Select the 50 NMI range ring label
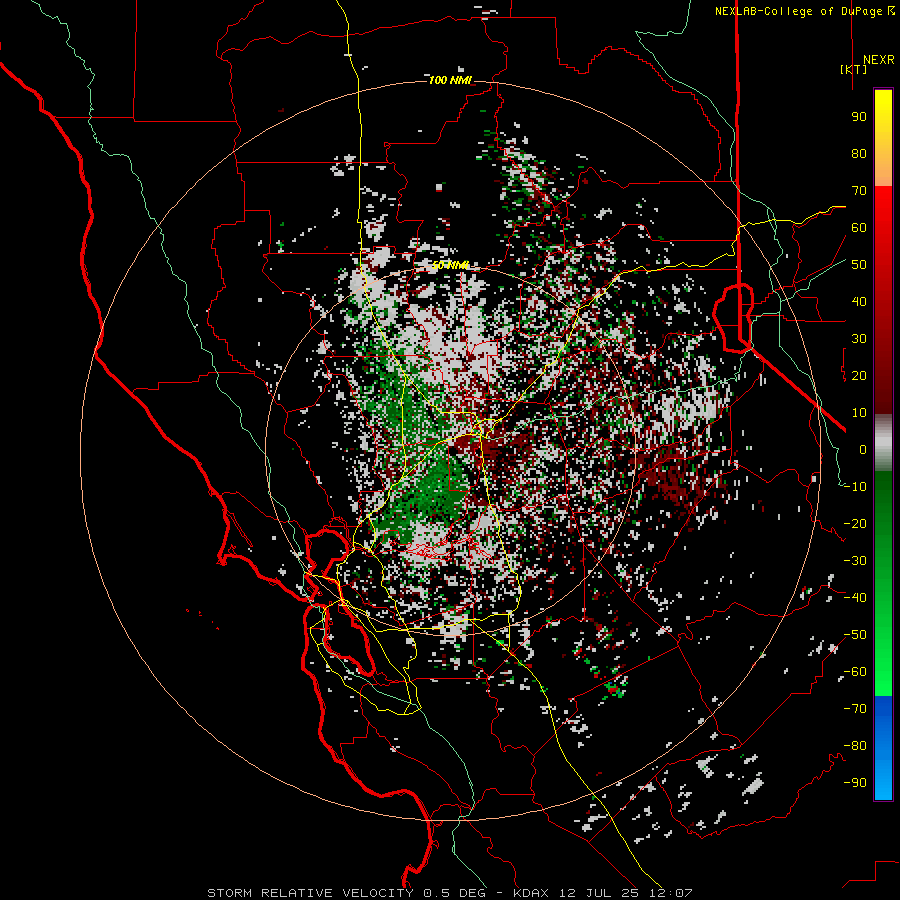This screenshot has width=900, height=900. [450, 265]
